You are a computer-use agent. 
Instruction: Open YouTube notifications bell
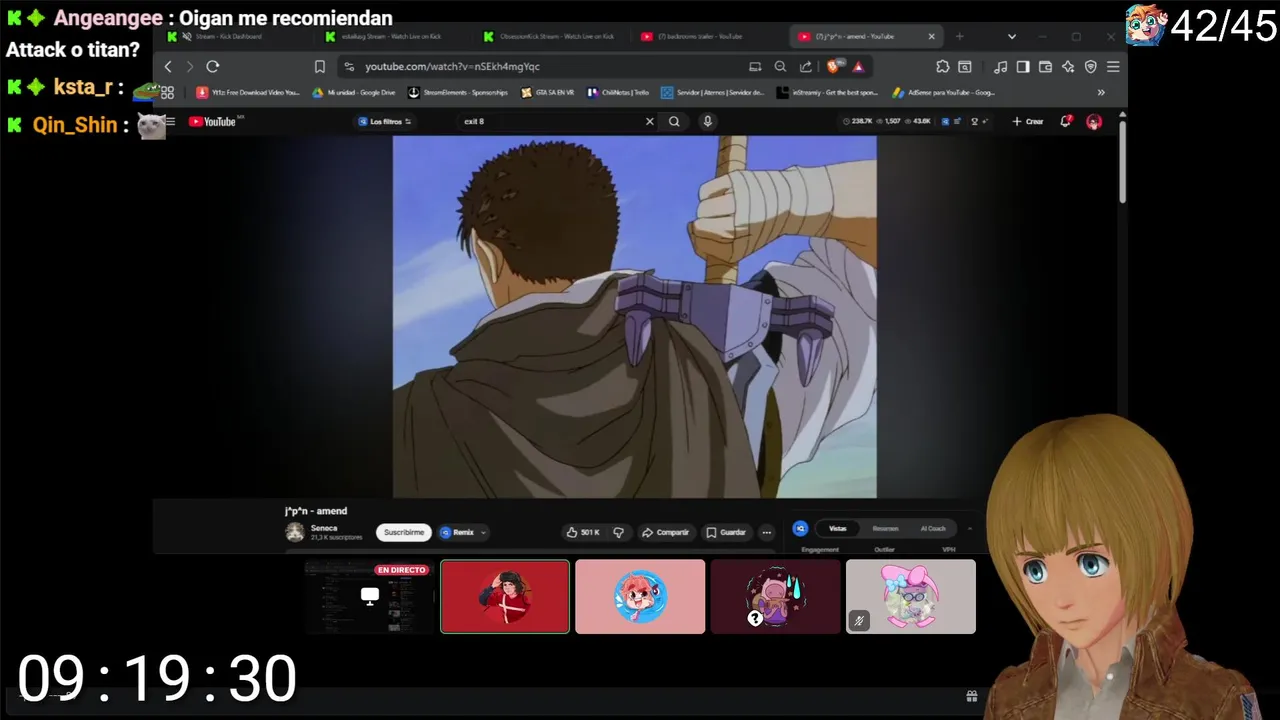1066,122
